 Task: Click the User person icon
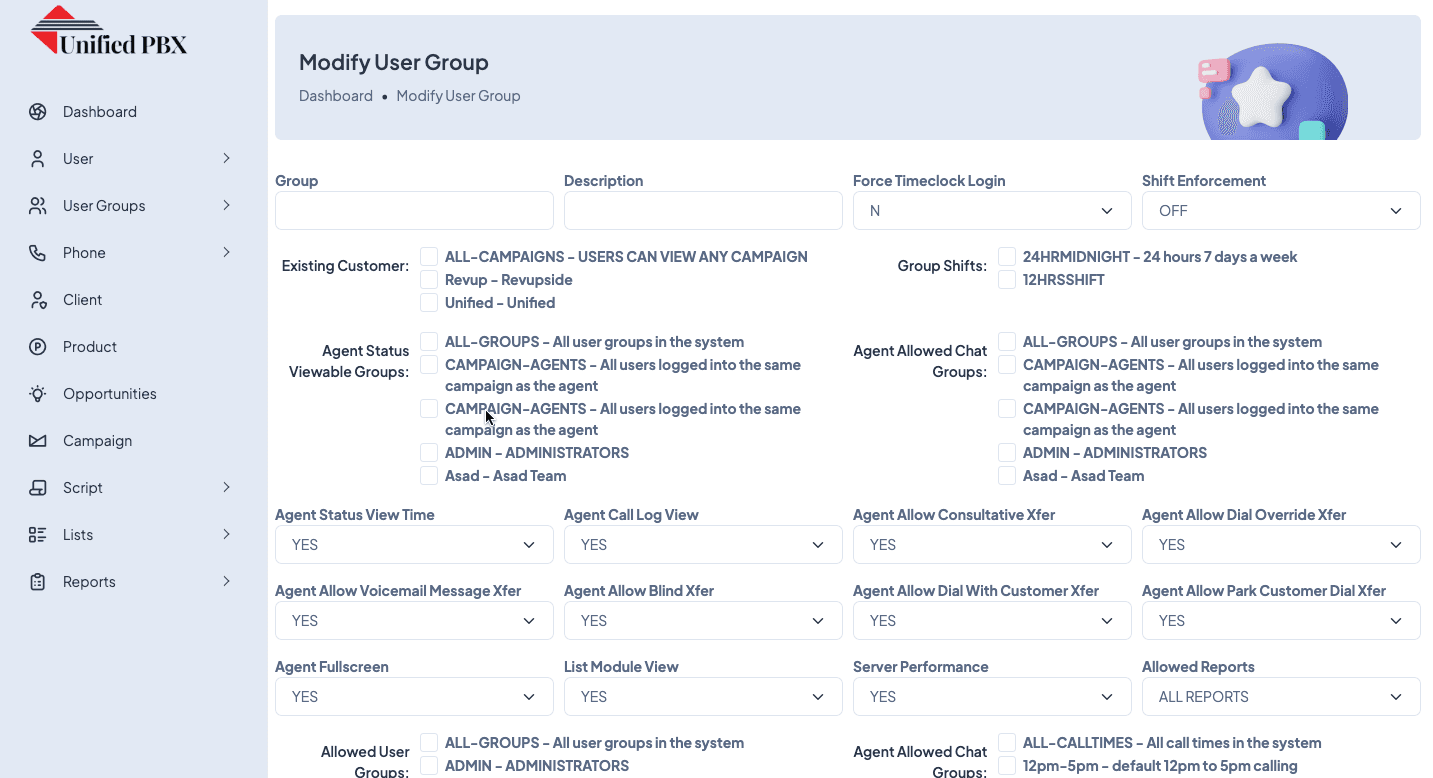38,159
